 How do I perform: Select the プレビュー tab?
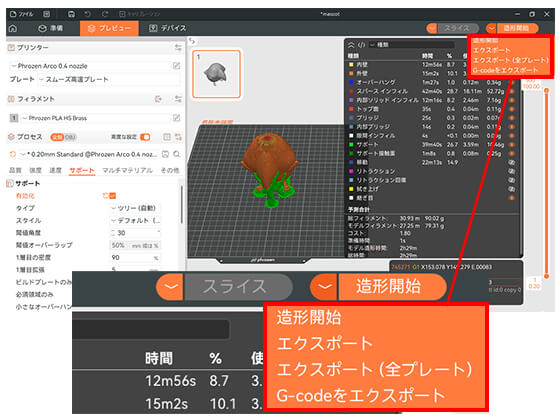click(109, 28)
